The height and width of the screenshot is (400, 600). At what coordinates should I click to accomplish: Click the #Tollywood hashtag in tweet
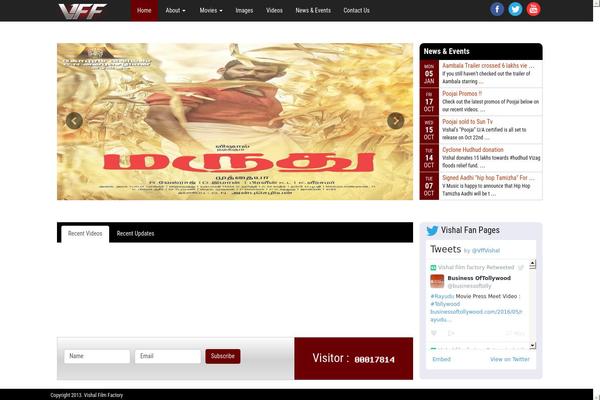pyautogui.click(x=445, y=304)
